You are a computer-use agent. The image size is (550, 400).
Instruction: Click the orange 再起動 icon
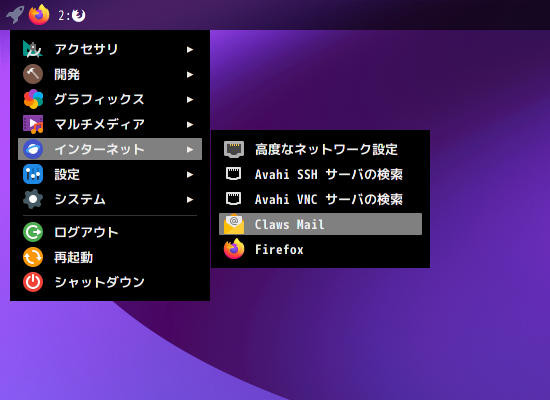click(x=33, y=257)
